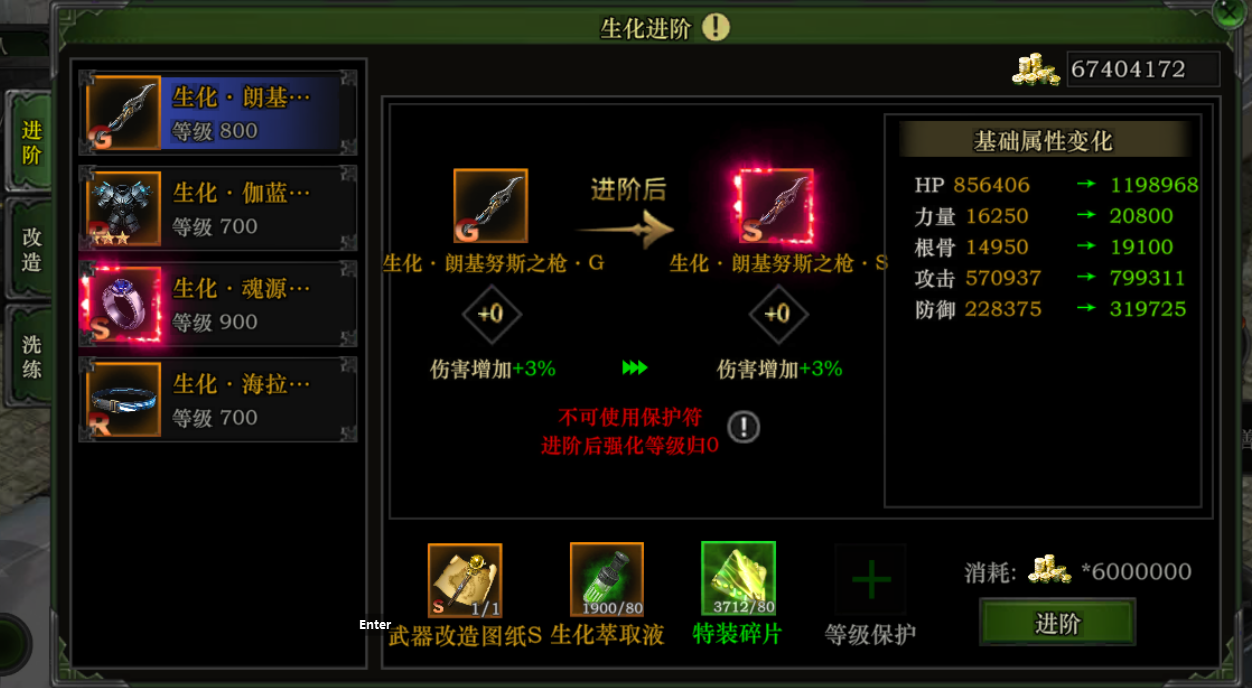Click the info icon beside the 生化进阶 title

click(x=715, y=27)
